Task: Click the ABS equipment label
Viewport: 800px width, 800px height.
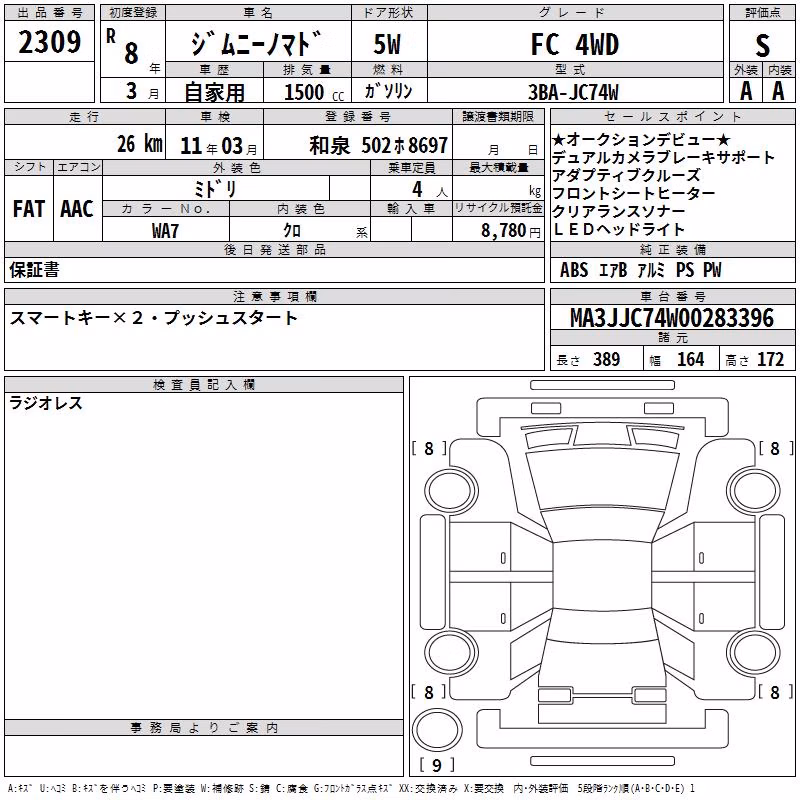Action: [574, 270]
